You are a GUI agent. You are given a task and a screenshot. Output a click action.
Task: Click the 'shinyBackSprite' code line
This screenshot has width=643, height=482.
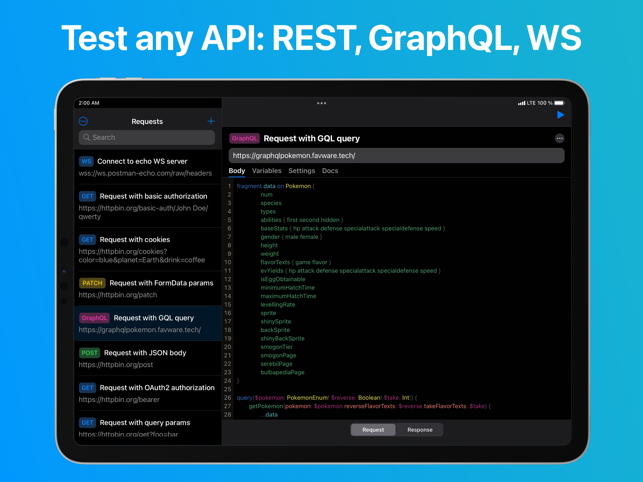pos(283,338)
